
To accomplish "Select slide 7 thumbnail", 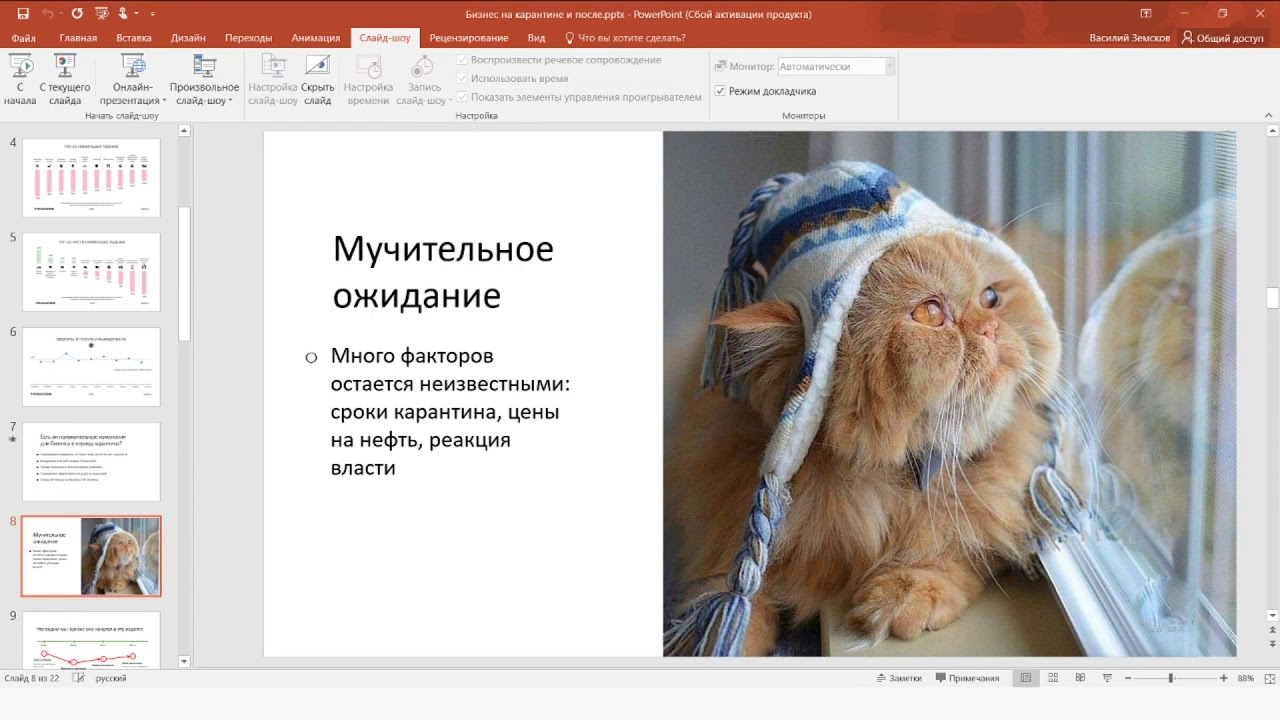I will pos(91,462).
